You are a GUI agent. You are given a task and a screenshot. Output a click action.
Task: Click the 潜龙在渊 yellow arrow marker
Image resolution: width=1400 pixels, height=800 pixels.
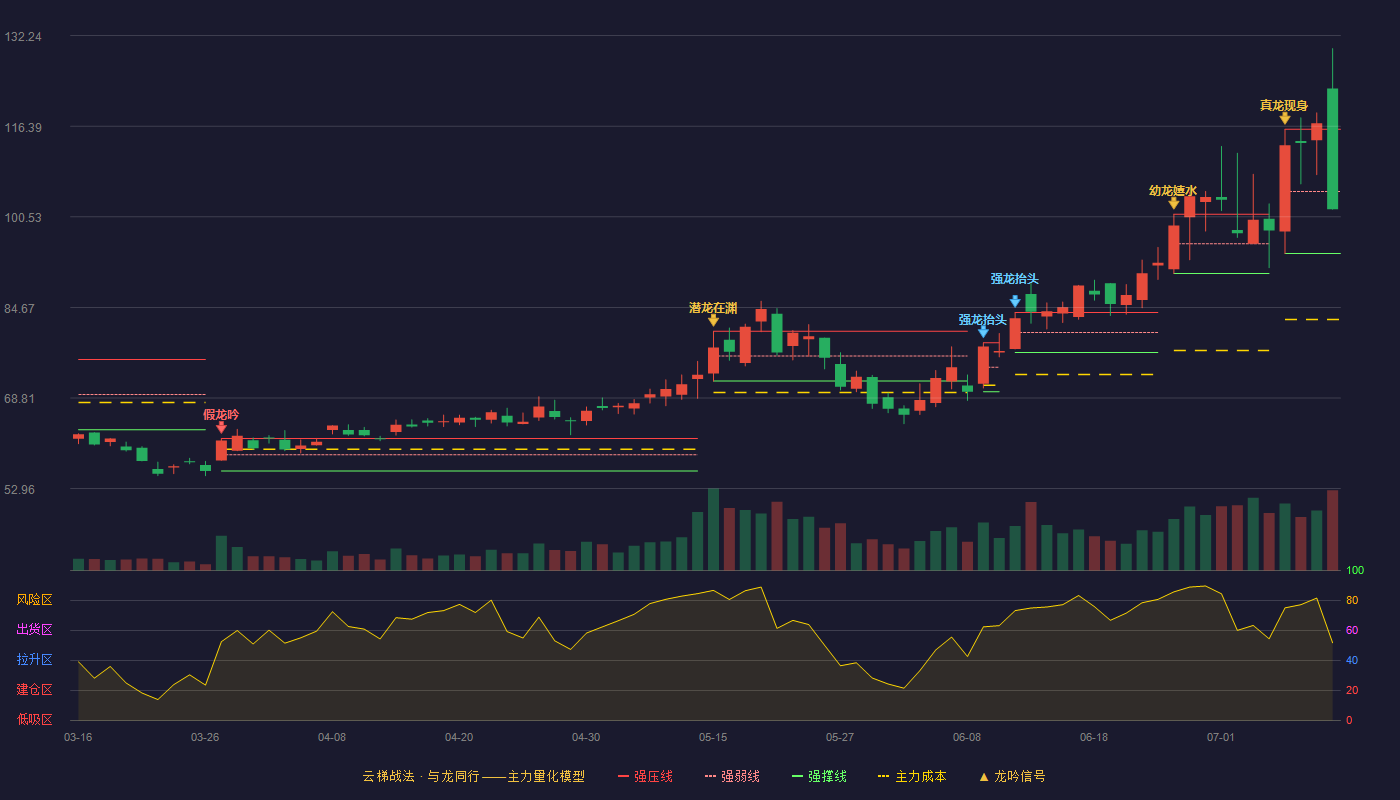pyautogui.click(x=713, y=321)
